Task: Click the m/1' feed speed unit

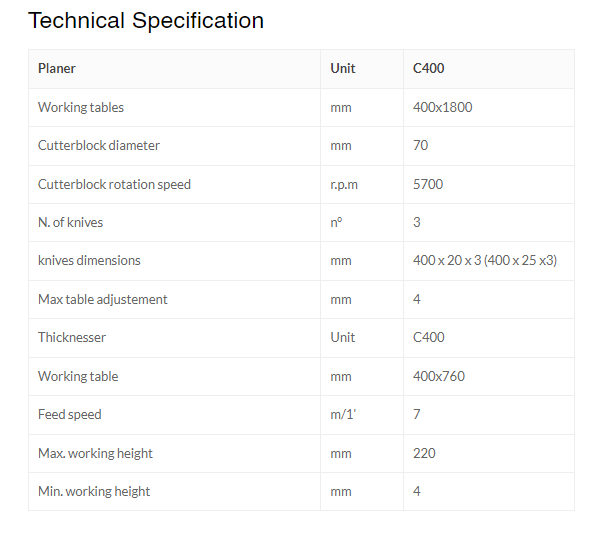Action: (343, 415)
